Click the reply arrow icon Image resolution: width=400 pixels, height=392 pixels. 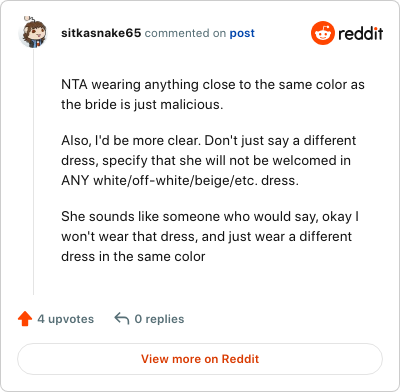(x=122, y=318)
